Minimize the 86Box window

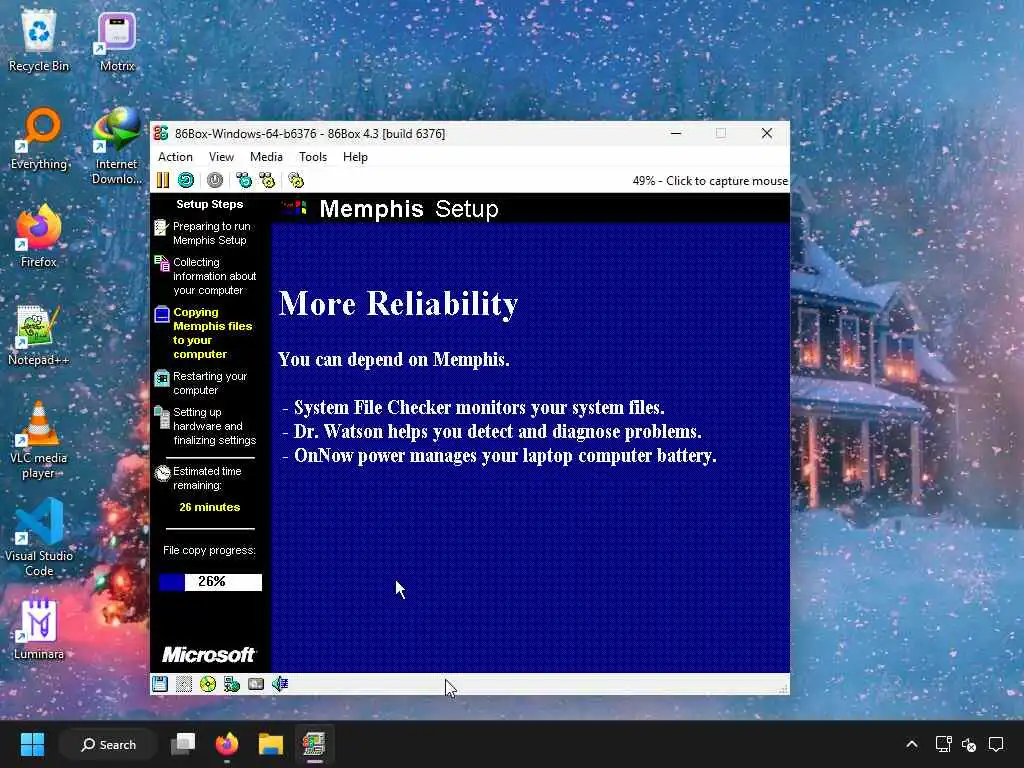(677, 133)
